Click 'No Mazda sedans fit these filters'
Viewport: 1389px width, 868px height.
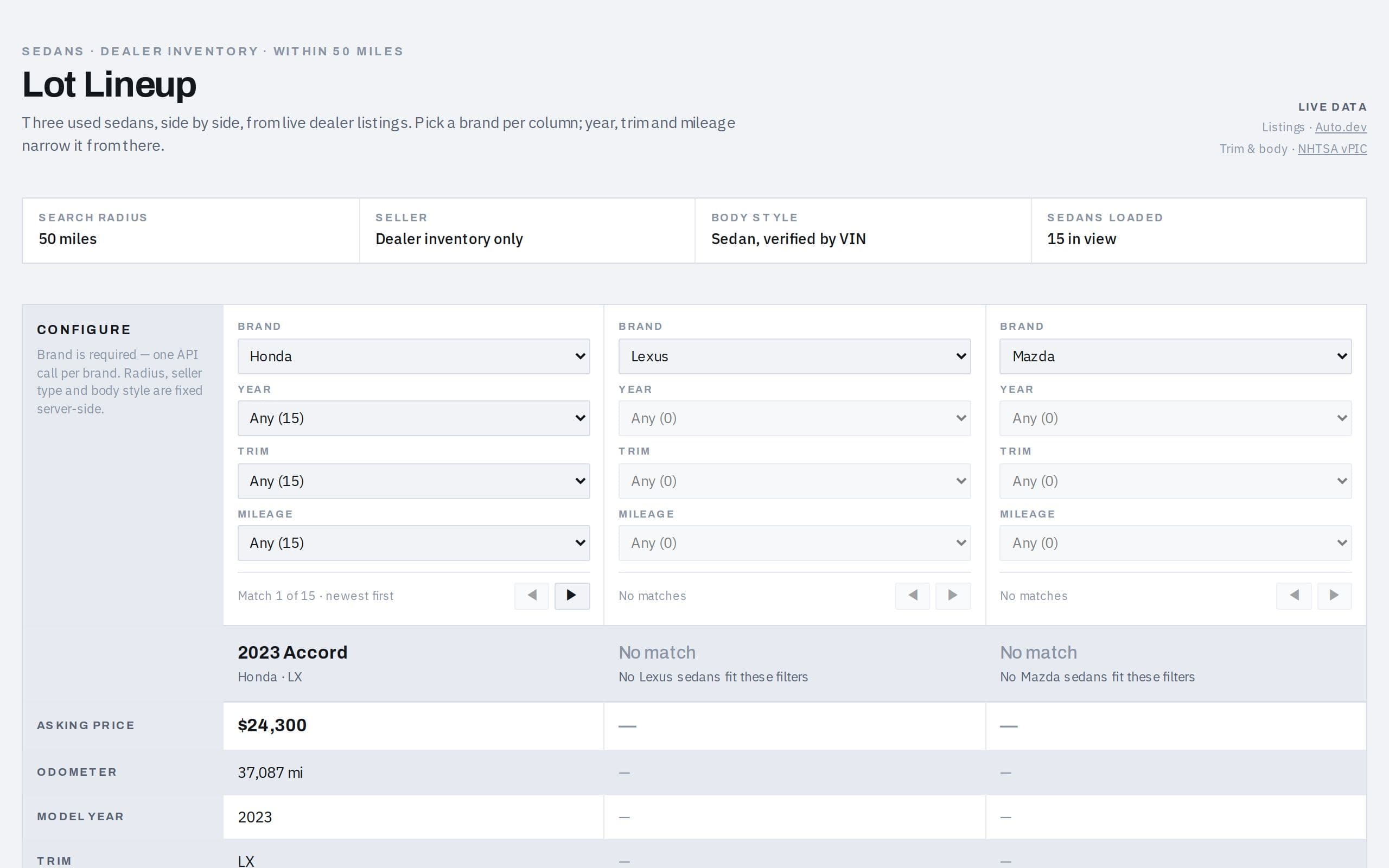pos(1097,677)
